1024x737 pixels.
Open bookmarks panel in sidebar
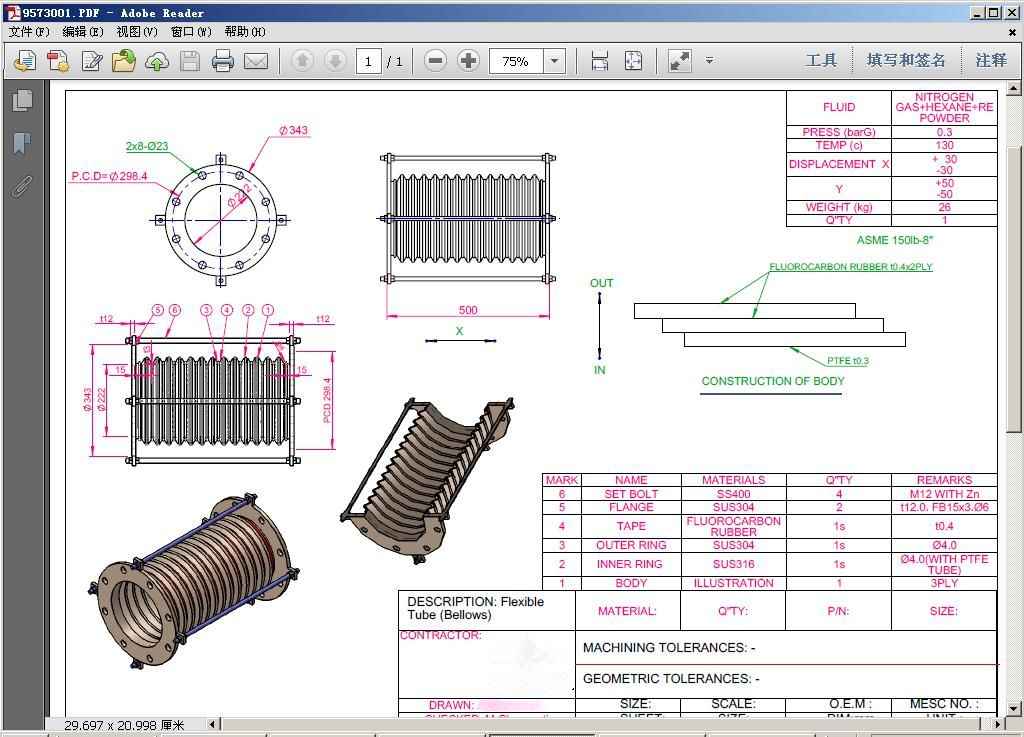click(x=22, y=144)
